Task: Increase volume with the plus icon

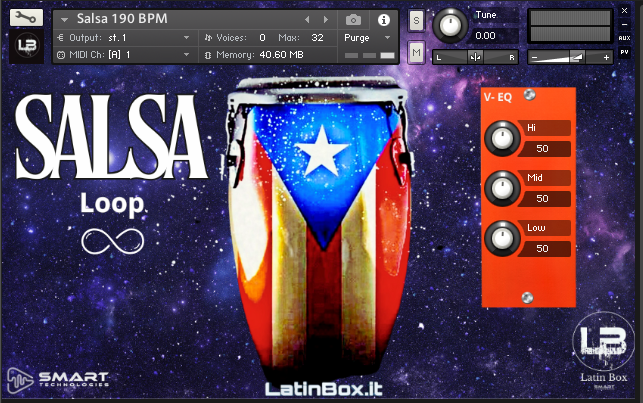Action: click(x=606, y=58)
